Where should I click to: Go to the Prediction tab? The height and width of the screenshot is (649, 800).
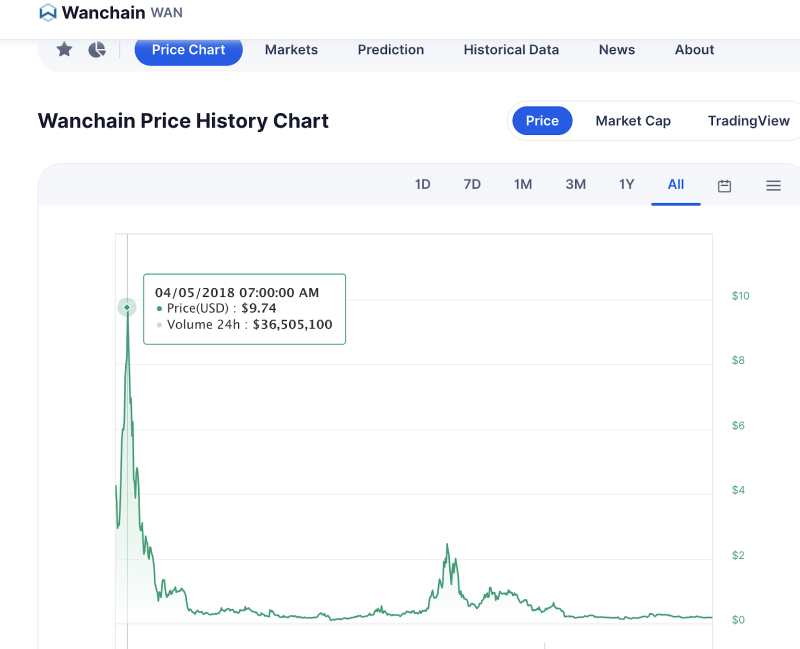(391, 49)
